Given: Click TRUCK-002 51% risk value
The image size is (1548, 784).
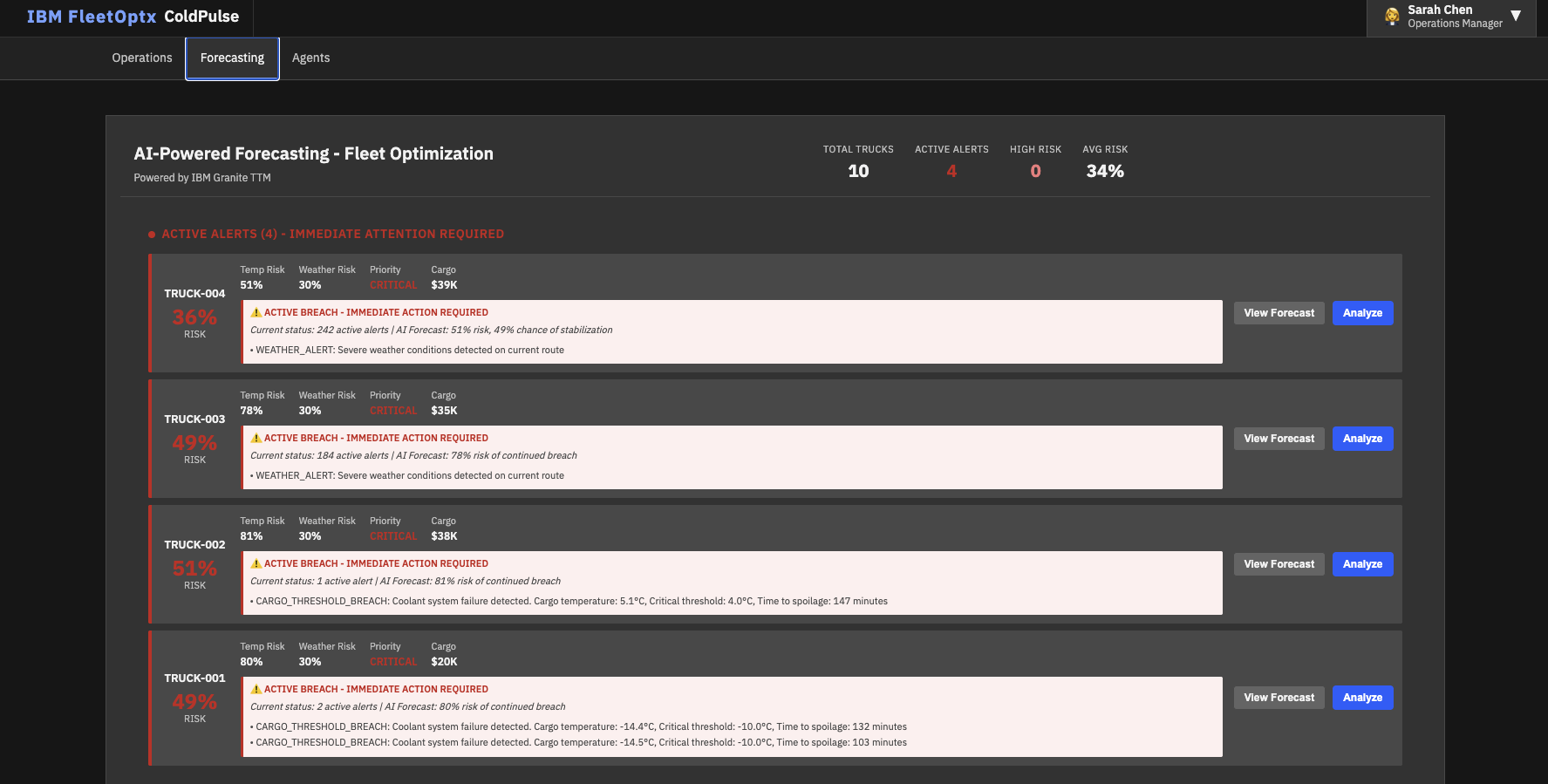Looking at the screenshot, I should tap(194, 569).
